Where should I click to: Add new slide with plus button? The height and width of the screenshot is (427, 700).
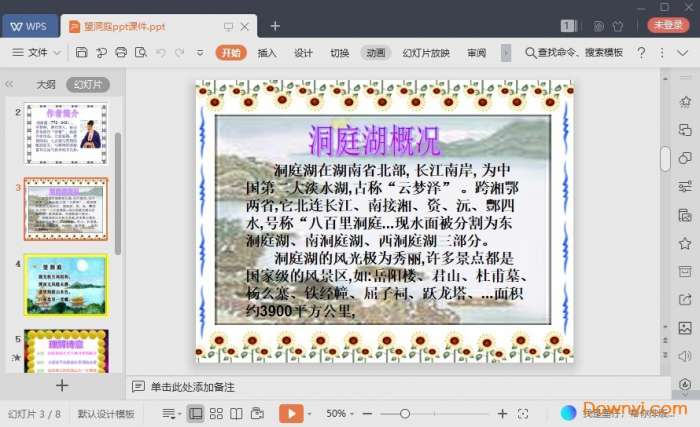[62, 385]
